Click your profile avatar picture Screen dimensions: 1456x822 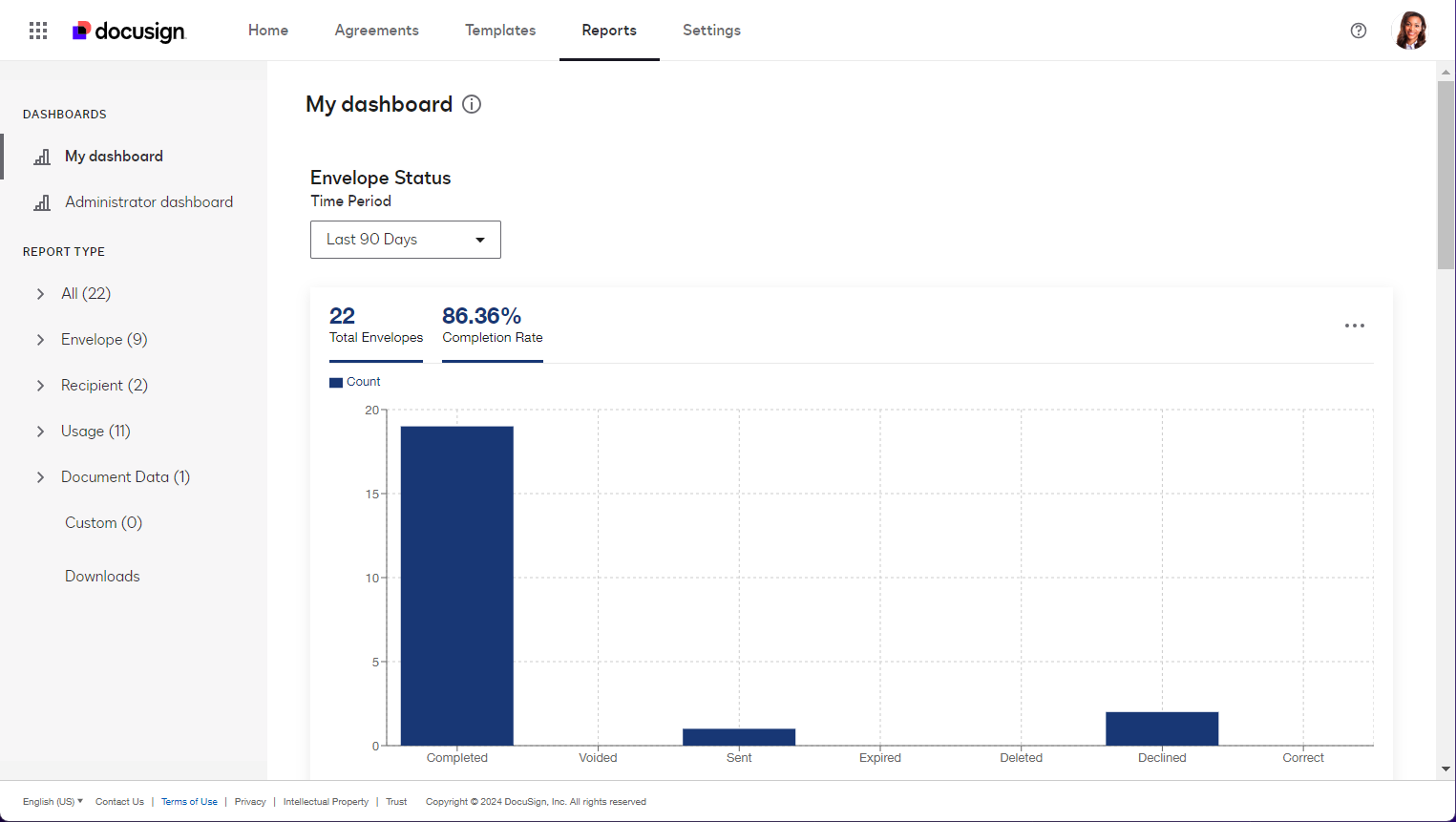click(1411, 30)
